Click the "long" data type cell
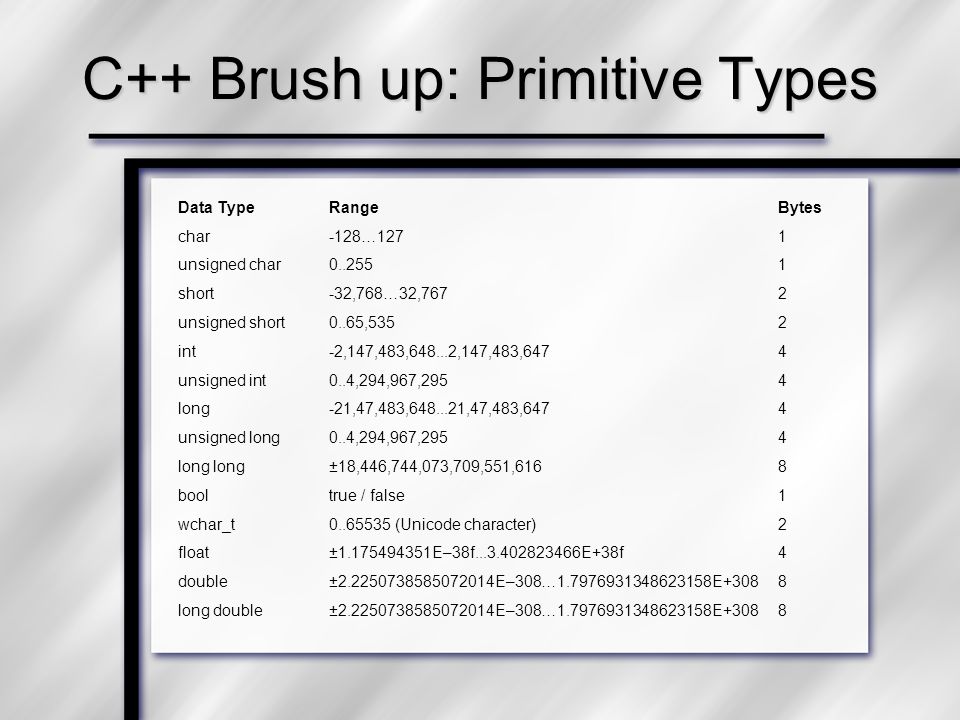Image resolution: width=960 pixels, height=720 pixels. (193, 409)
